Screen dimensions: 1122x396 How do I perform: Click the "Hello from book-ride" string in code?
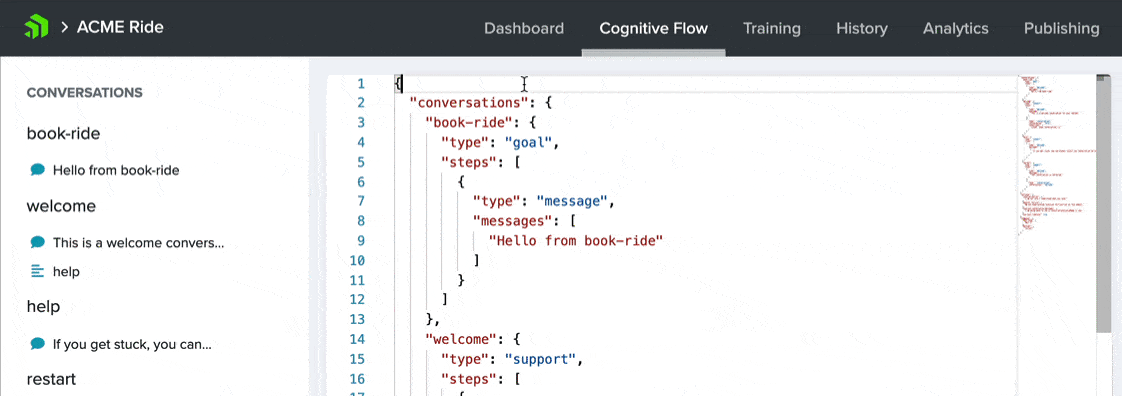[576, 241]
